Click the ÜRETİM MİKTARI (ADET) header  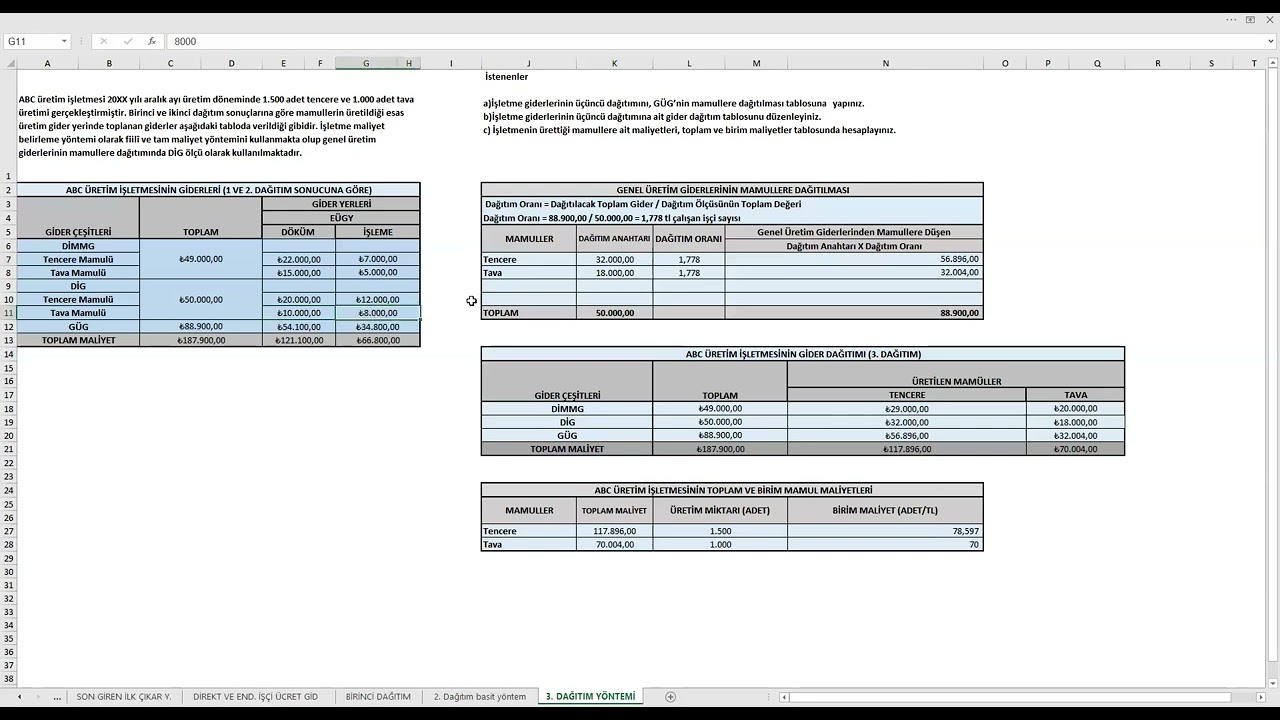tap(720, 510)
